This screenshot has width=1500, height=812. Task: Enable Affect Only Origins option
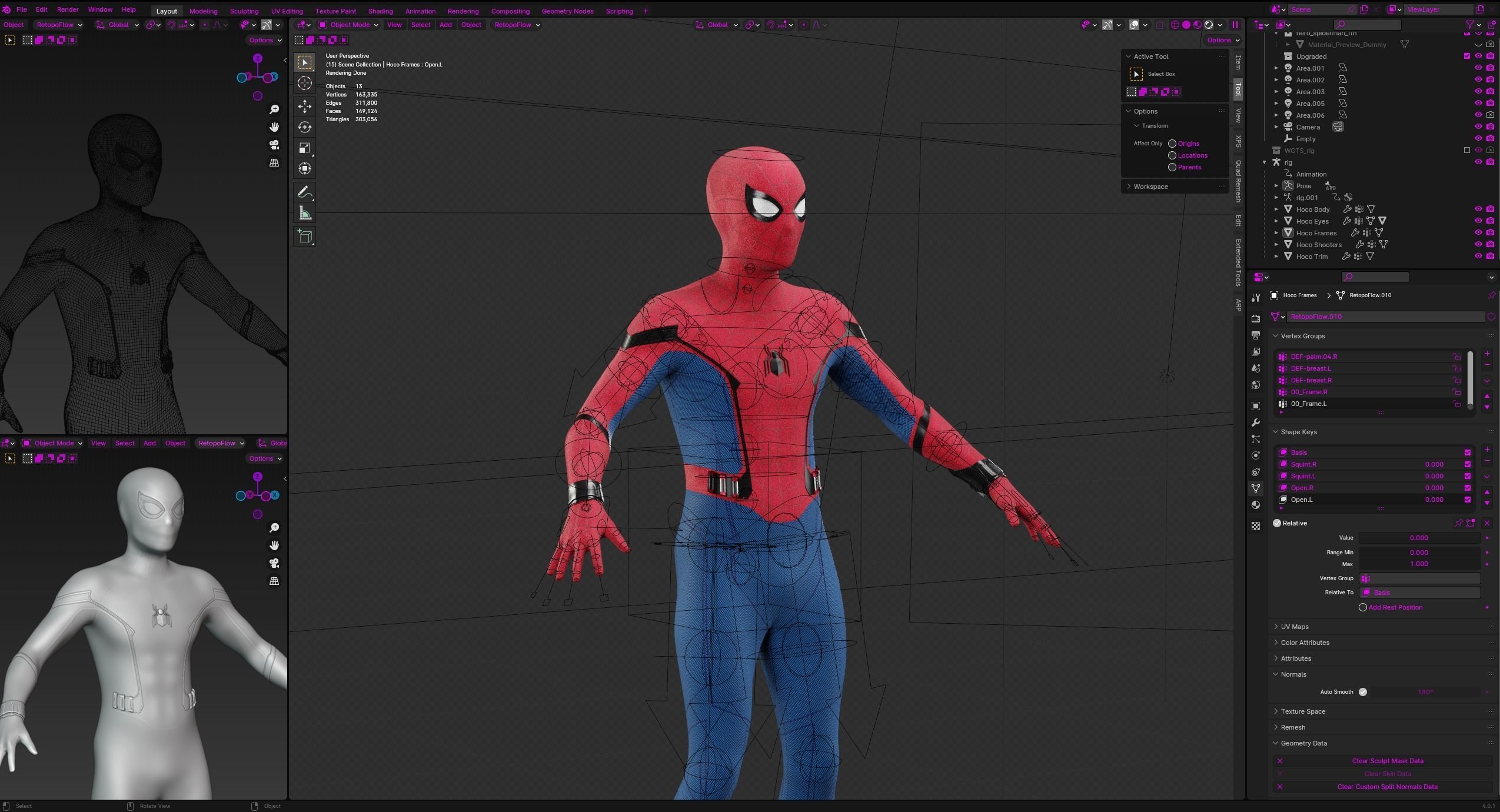1172,144
